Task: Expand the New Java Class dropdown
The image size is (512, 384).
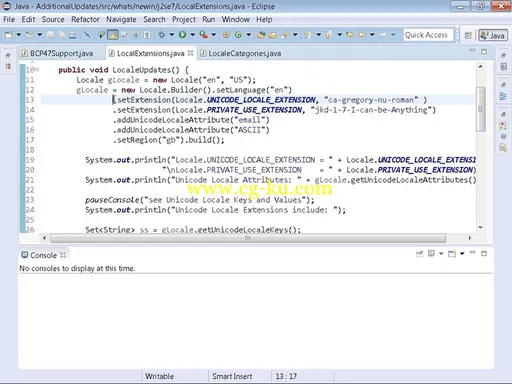Action: click(x=248, y=35)
